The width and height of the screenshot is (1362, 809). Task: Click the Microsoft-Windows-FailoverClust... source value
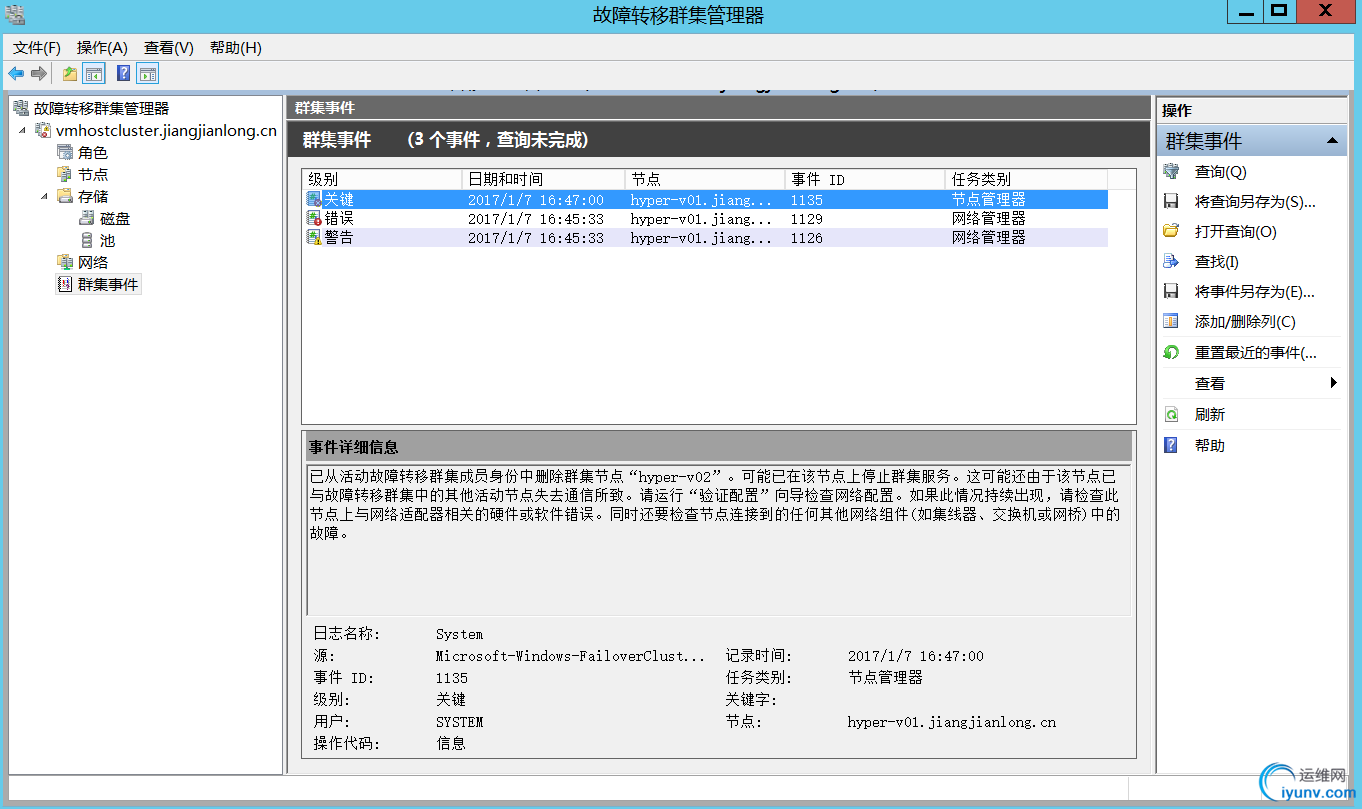click(571, 656)
